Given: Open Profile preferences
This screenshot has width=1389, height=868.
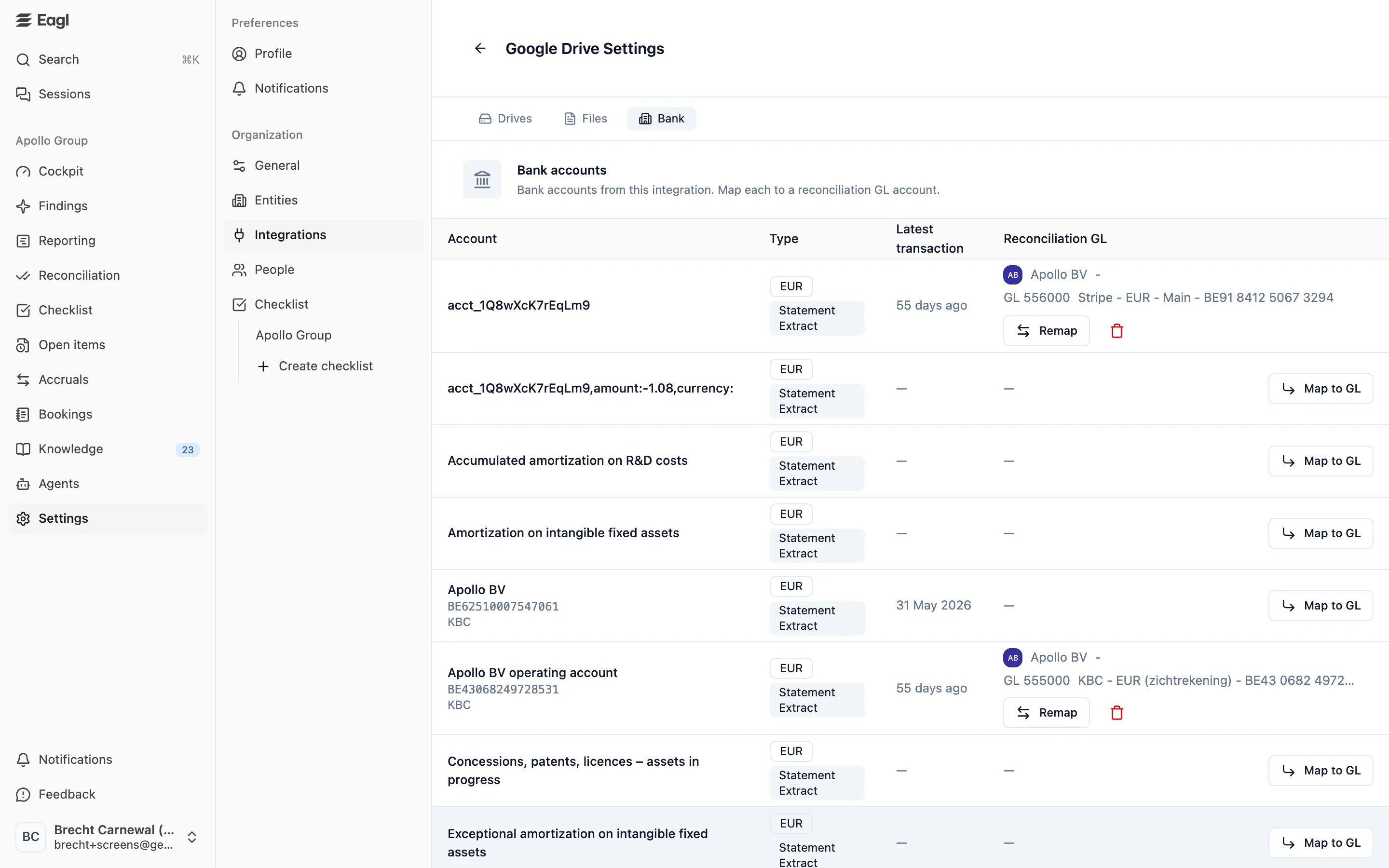Looking at the screenshot, I should click(x=323, y=54).
